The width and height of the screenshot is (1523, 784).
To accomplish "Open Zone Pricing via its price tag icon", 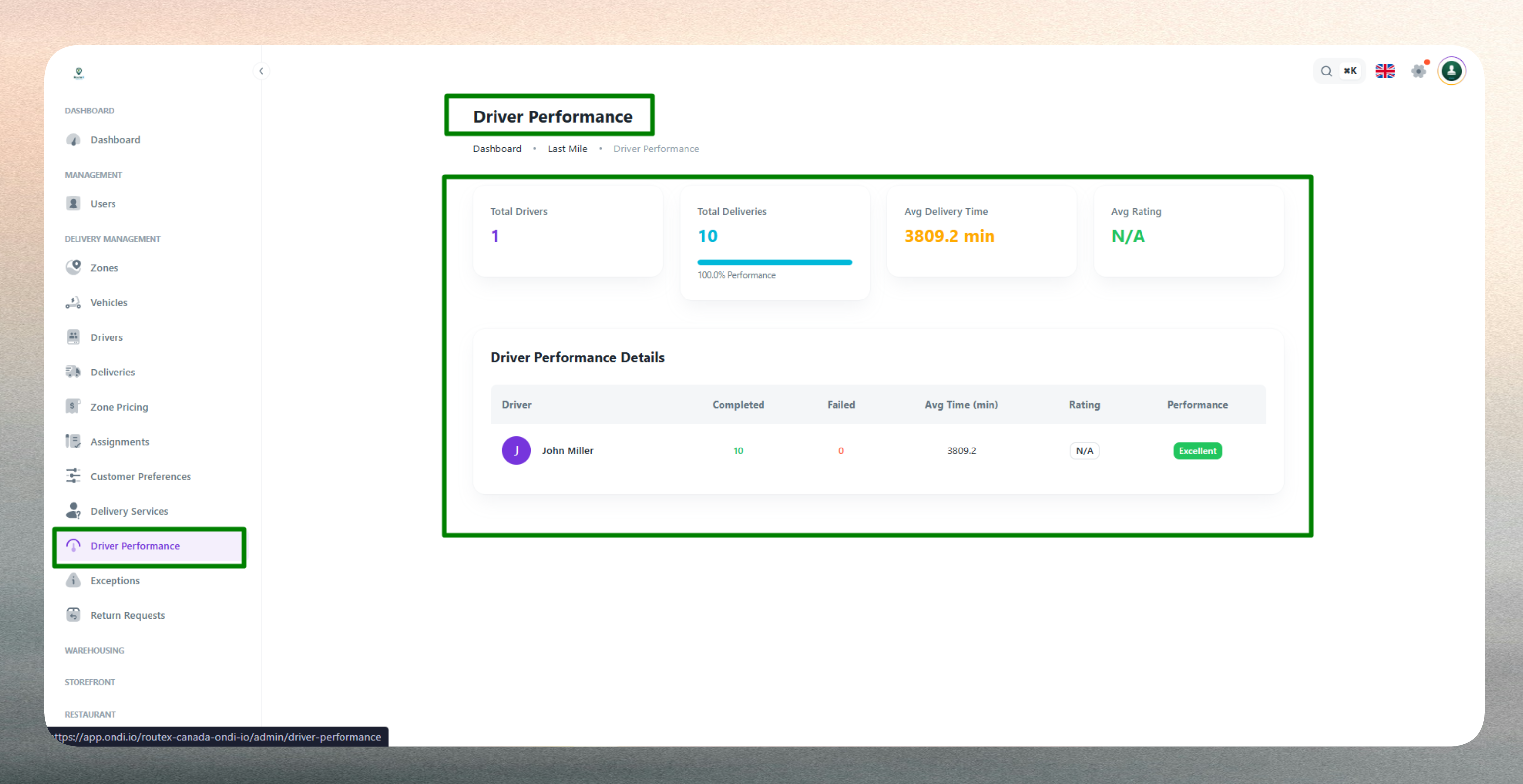I will coord(73,406).
